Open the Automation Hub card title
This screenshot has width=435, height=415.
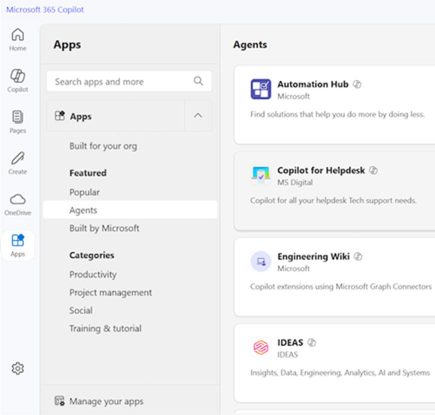[313, 84]
